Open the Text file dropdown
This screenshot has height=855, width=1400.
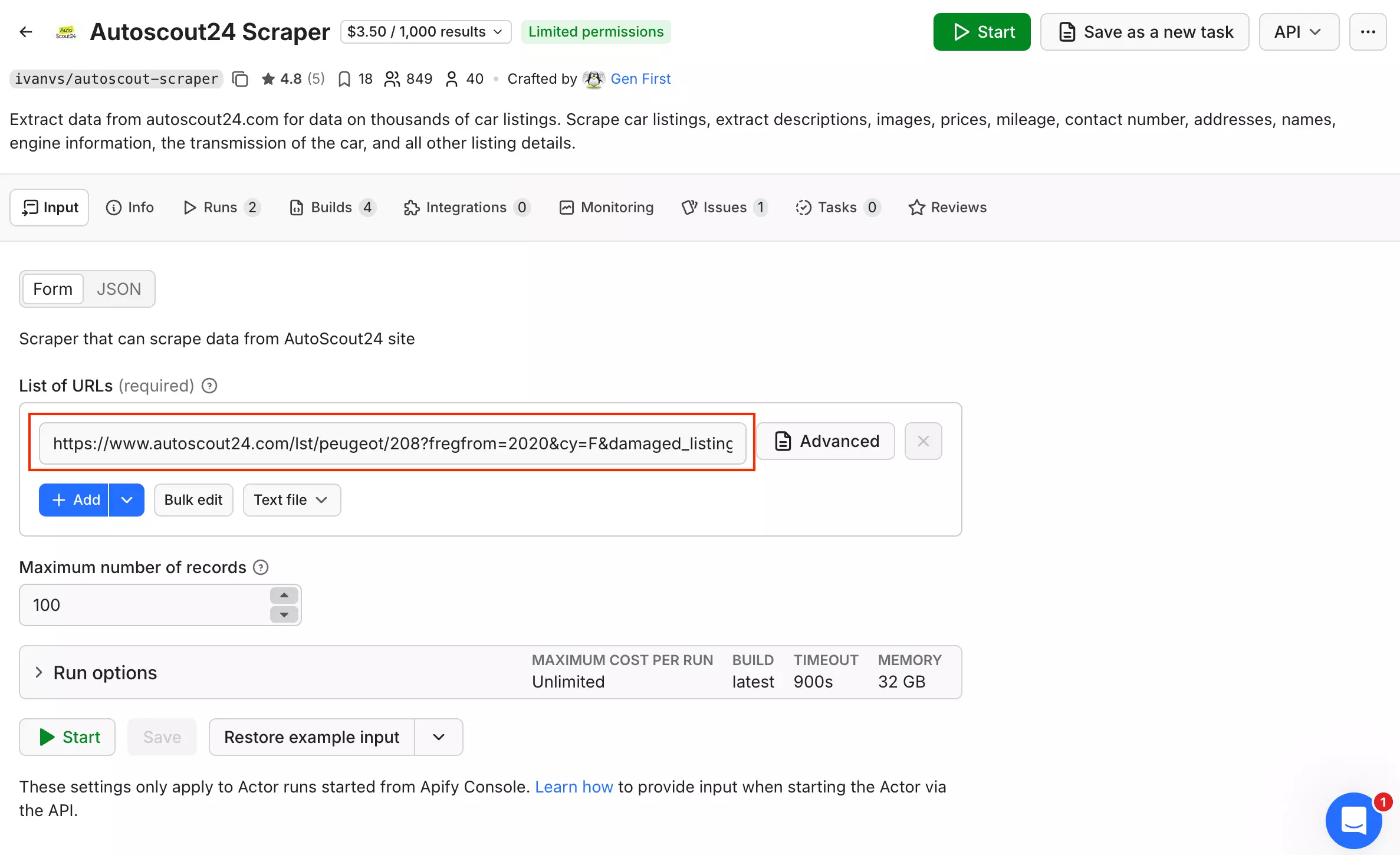[292, 500]
